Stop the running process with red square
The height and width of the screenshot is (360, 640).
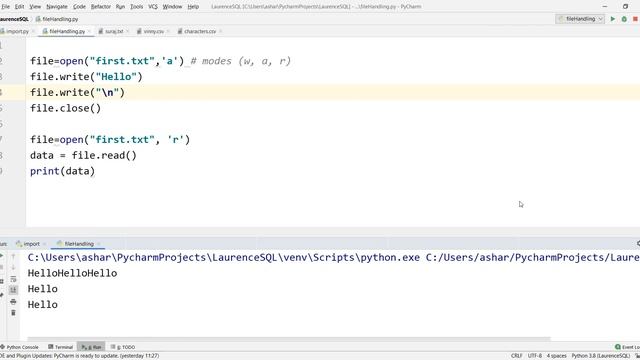pos(635,19)
